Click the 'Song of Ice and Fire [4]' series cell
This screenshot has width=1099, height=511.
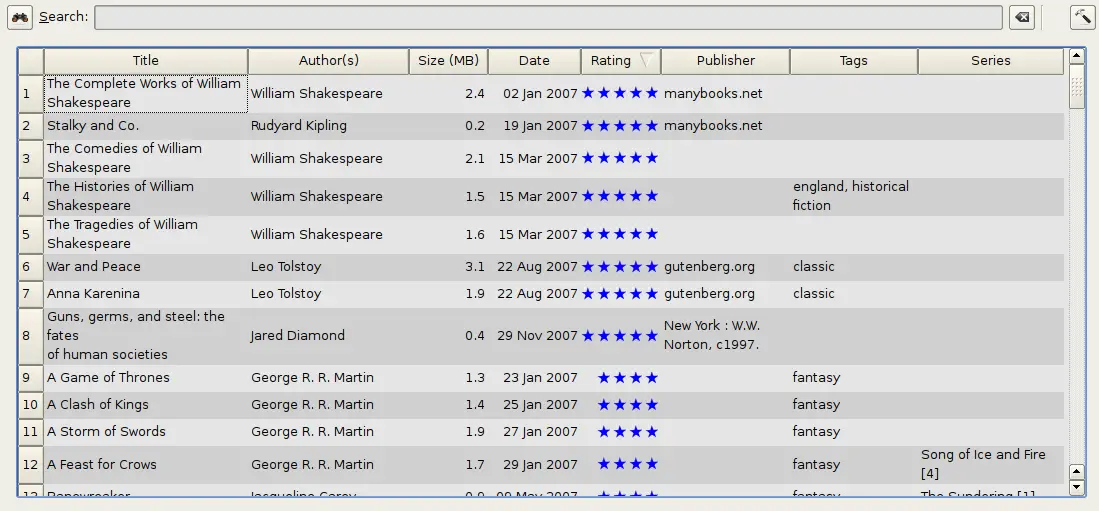[983, 465]
